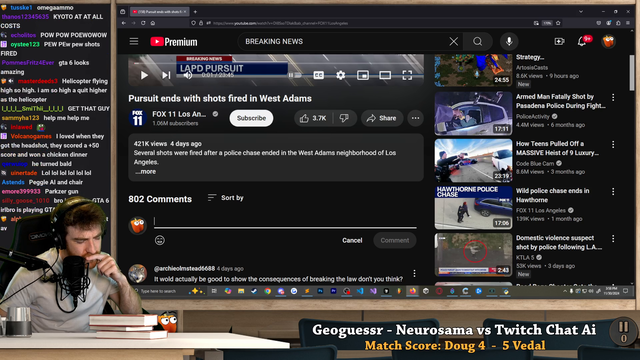
Task: Open the emoji picker for comment
Action: (160, 240)
